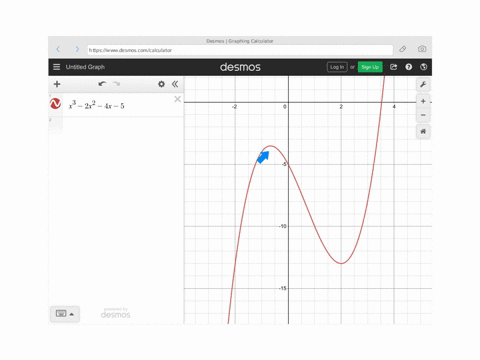Click the local minimum of the curve at x=2
The width and height of the screenshot is (480, 360).
(341, 264)
